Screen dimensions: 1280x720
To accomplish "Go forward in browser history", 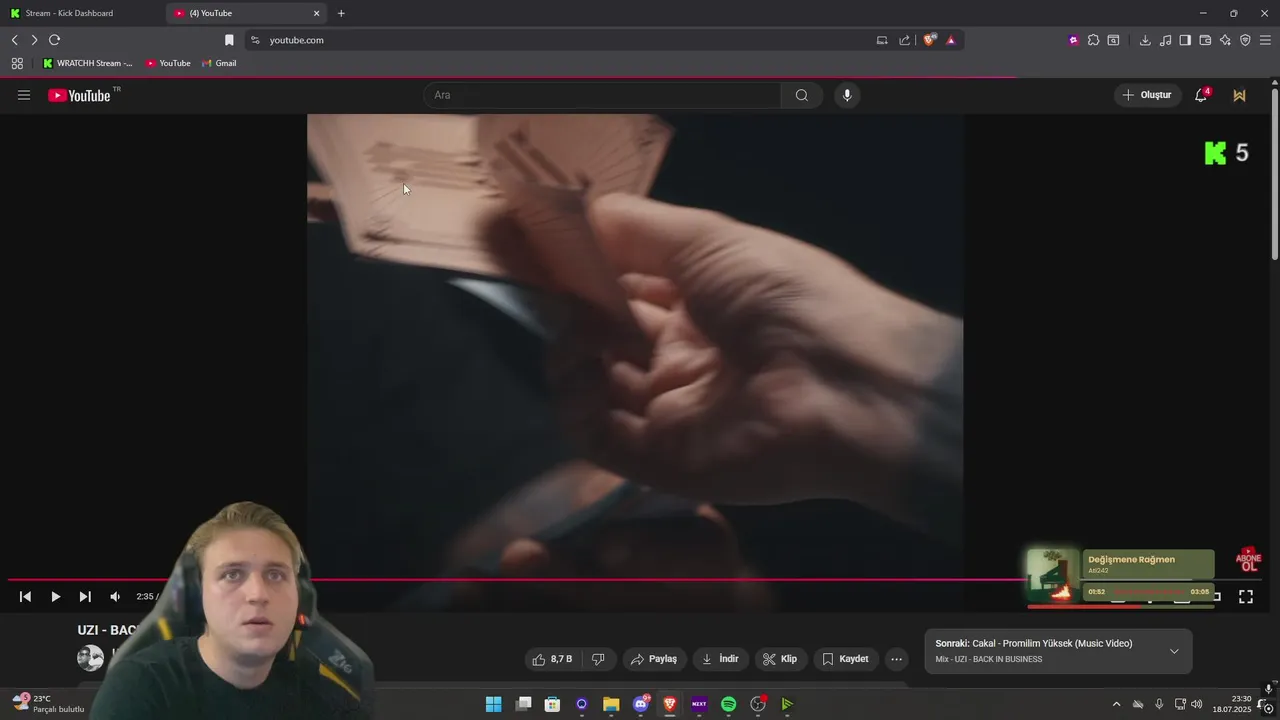I will pos(34,40).
